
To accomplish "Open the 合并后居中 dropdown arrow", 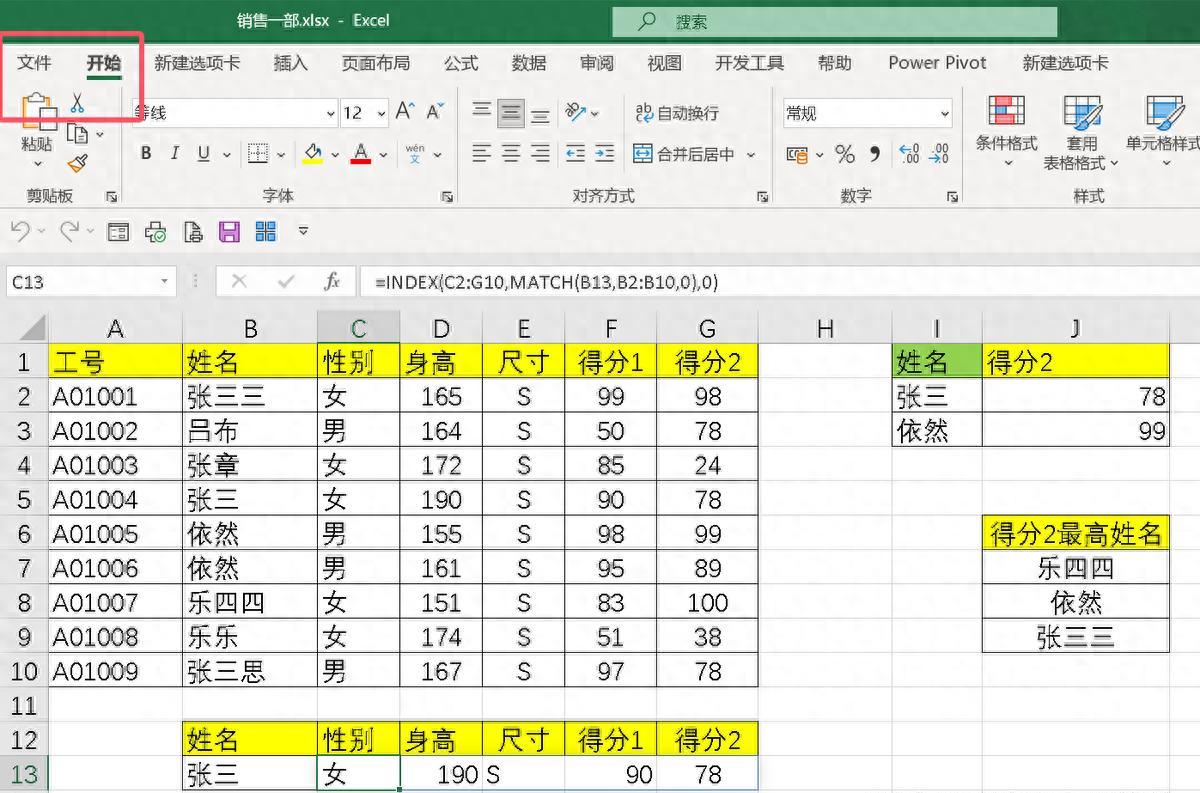I will (751, 155).
